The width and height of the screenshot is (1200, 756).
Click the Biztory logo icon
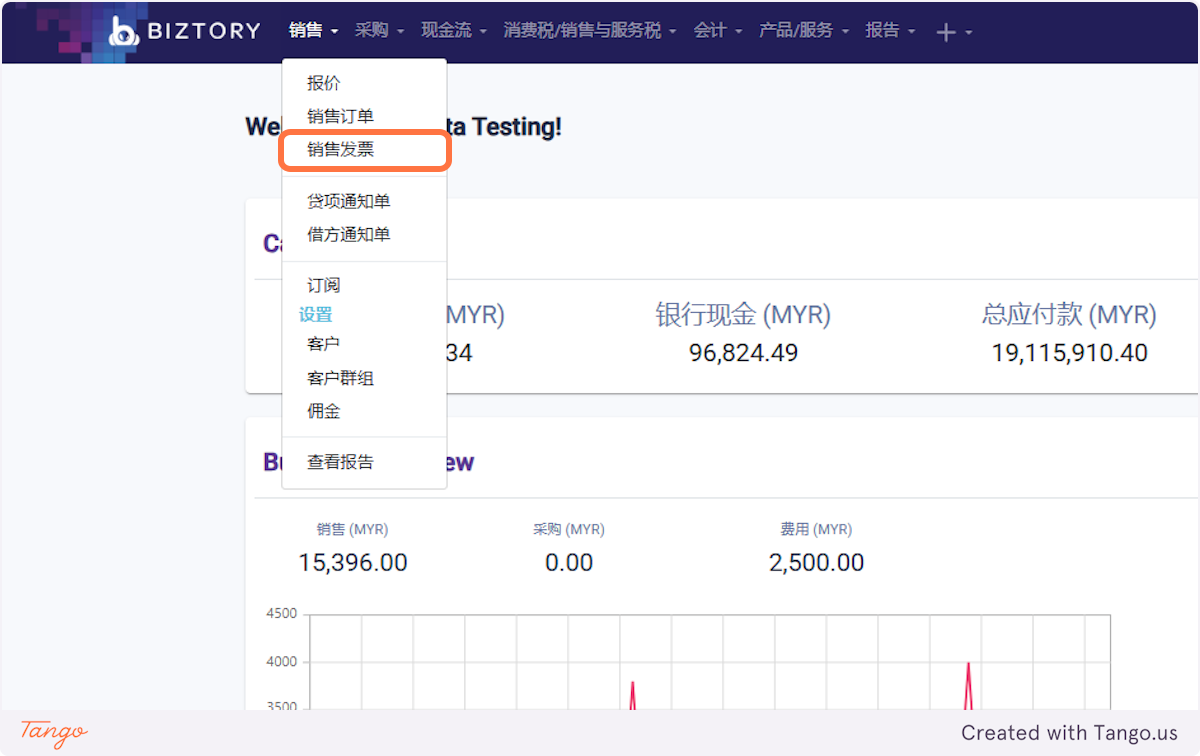click(x=124, y=31)
